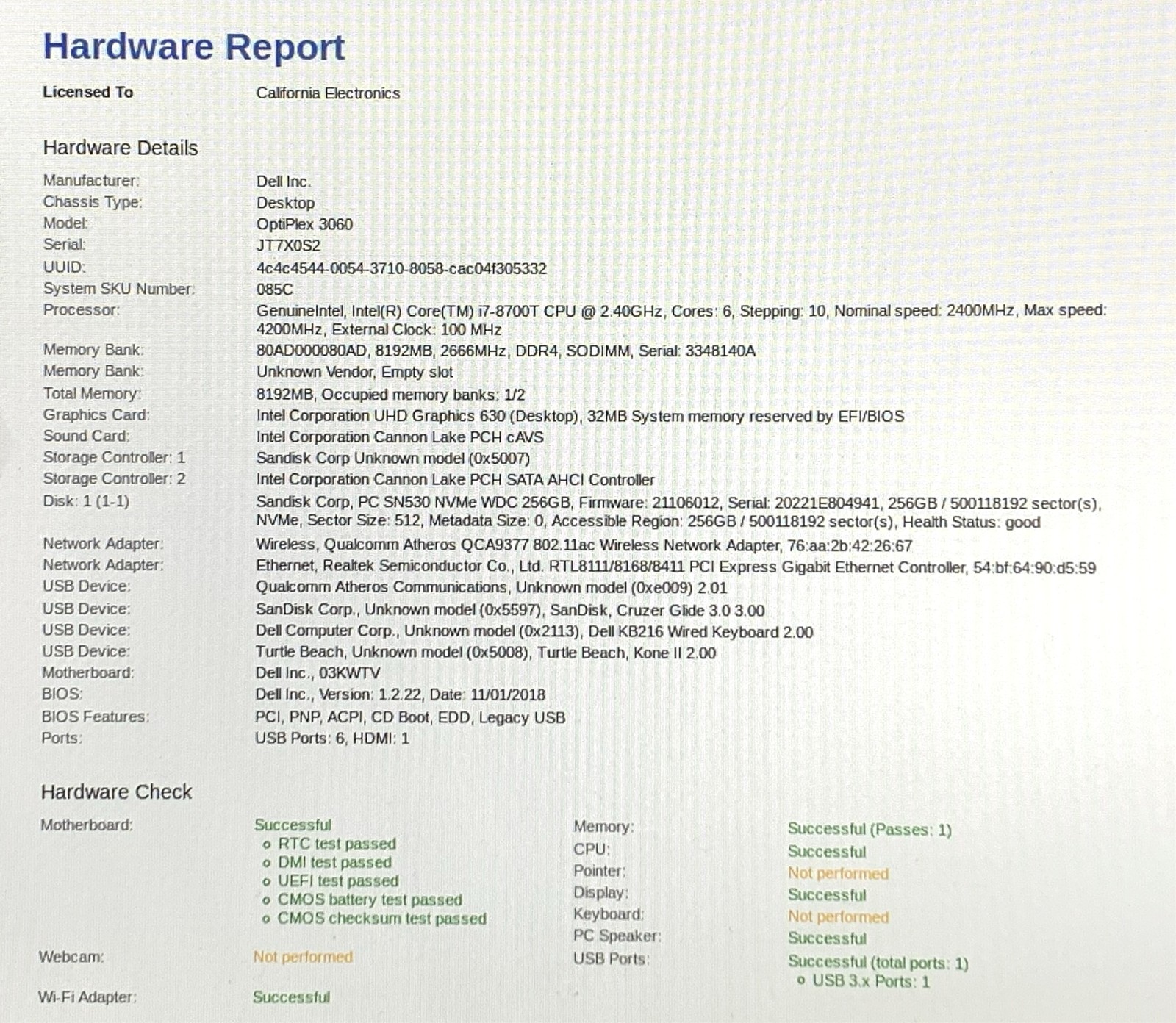Click the ports value USB Ports: 6, HDMI: 1

(x=332, y=738)
